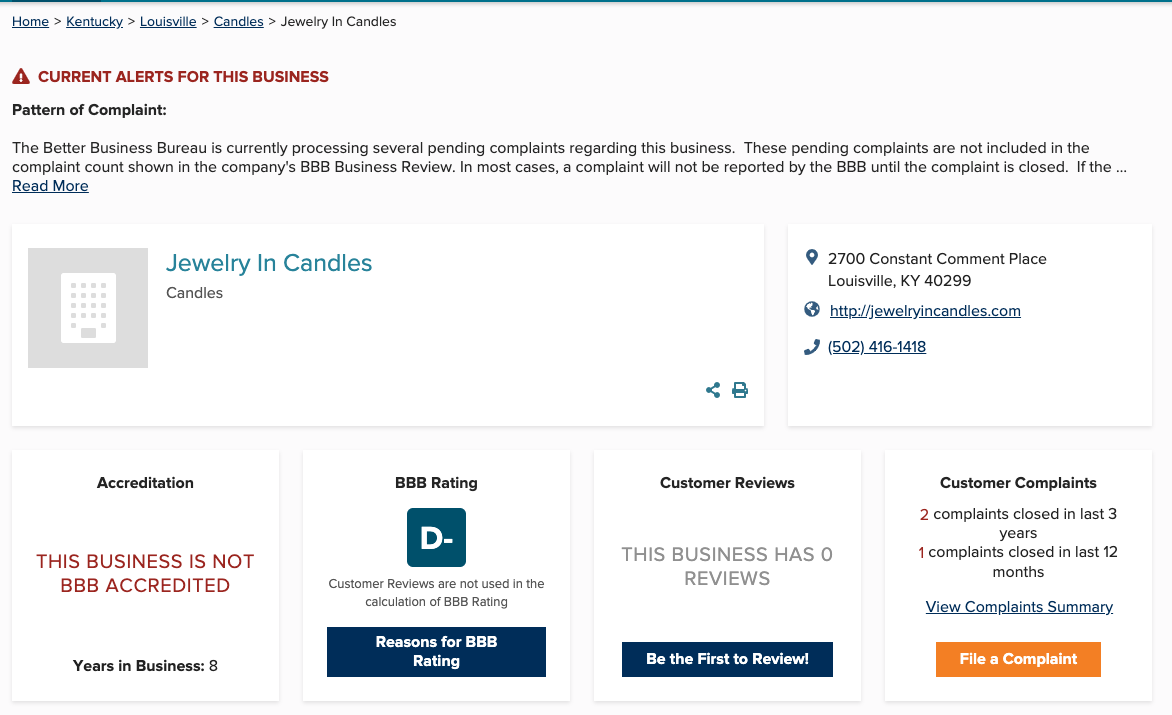Image resolution: width=1172 pixels, height=715 pixels.
Task: Open the Jewelry In Candles business title
Action: pyautogui.click(x=269, y=263)
